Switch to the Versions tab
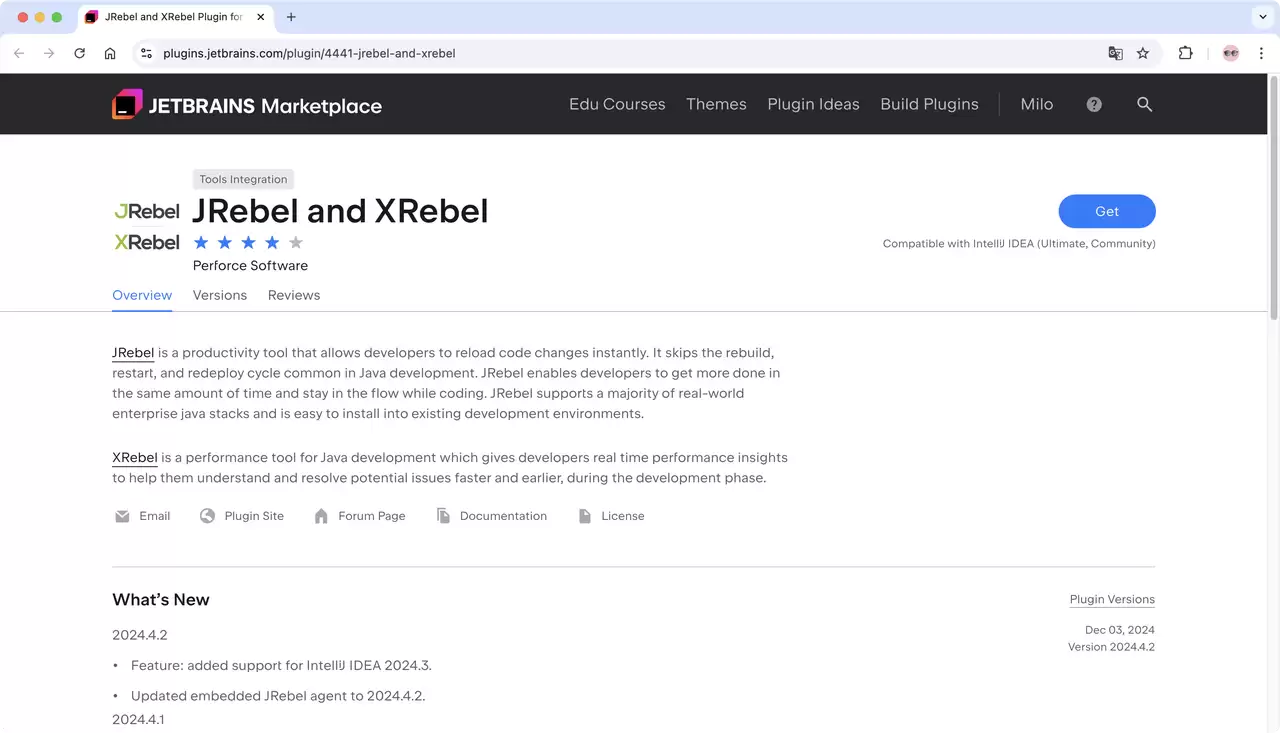Image resolution: width=1280 pixels, height=733 pixels. click(x=220, y=295)
